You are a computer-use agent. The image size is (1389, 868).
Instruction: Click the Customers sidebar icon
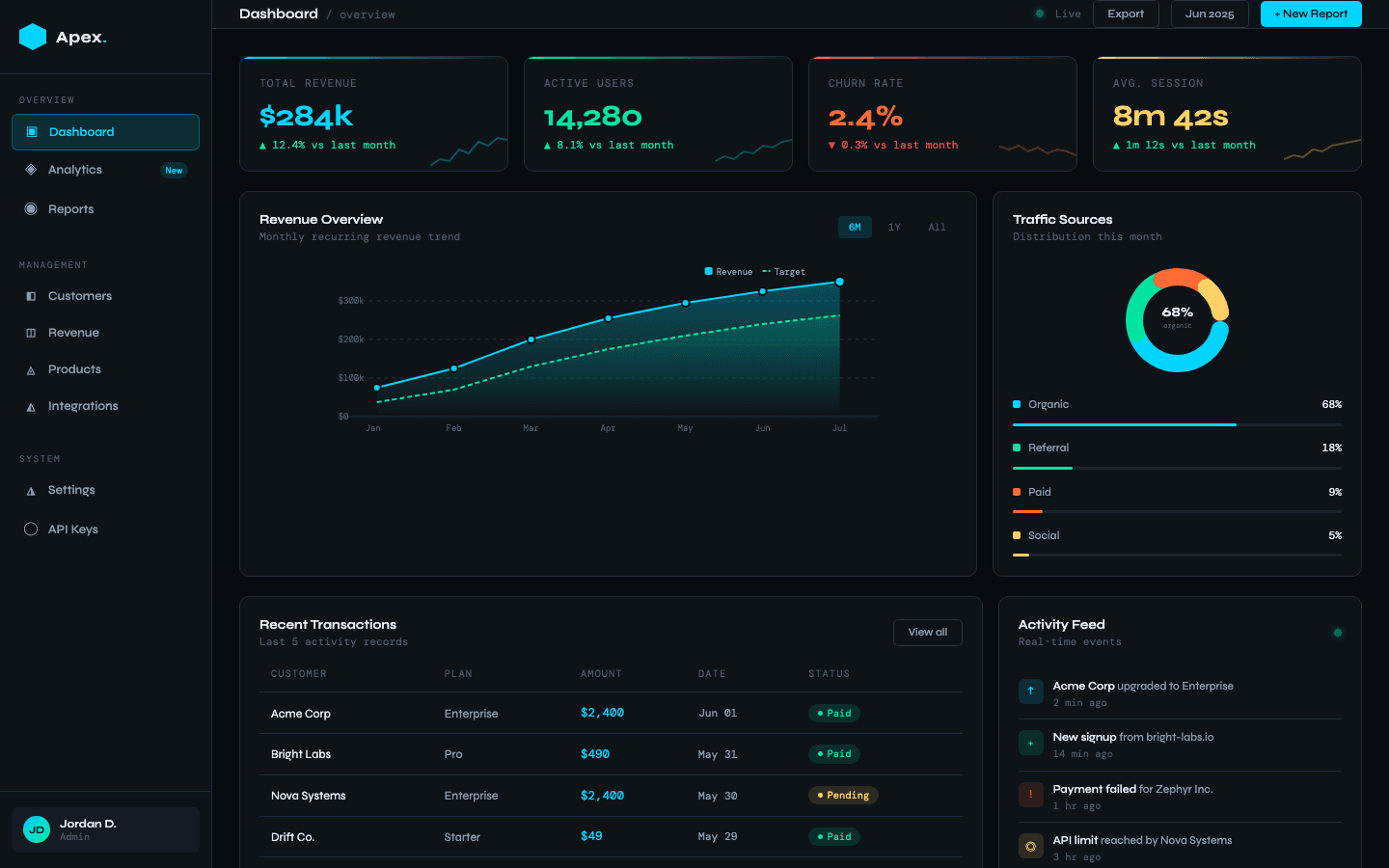[31, 296]
